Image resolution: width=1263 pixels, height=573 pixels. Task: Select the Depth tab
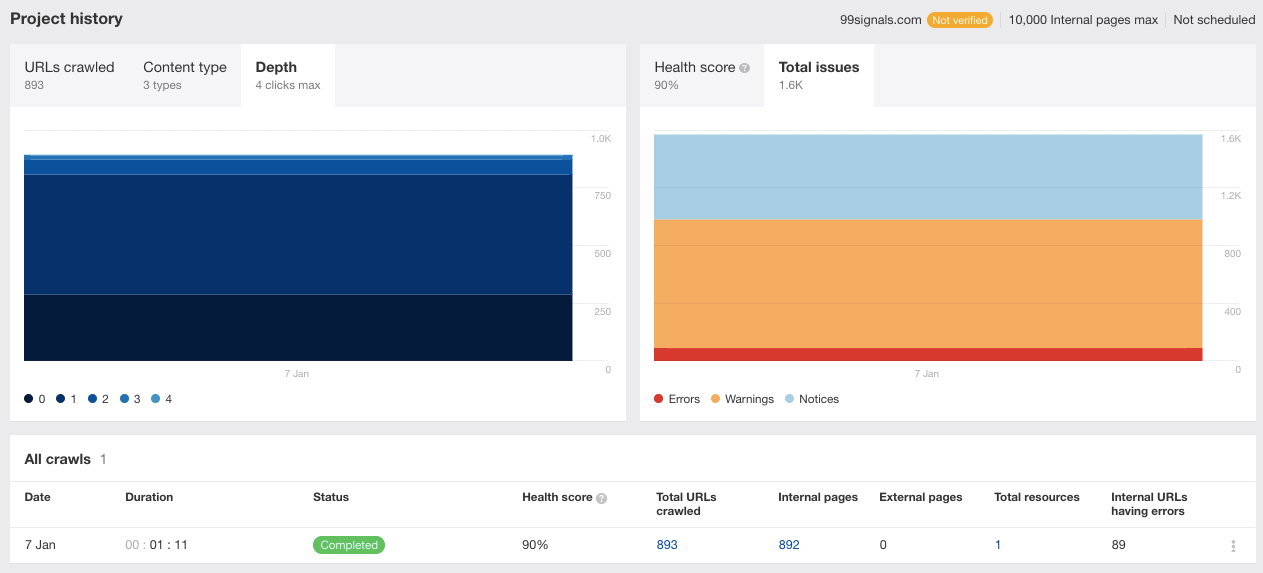pyautogui.click(x=288, y=75)
